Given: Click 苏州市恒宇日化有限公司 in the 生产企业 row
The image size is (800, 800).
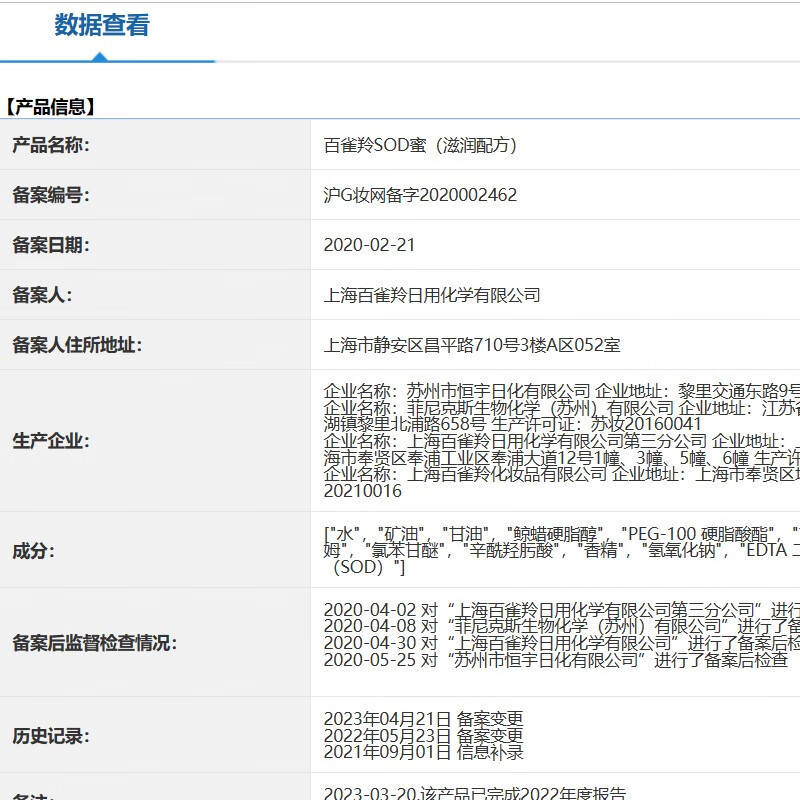Looking at the screenshot, I should (x=498, y=391).
